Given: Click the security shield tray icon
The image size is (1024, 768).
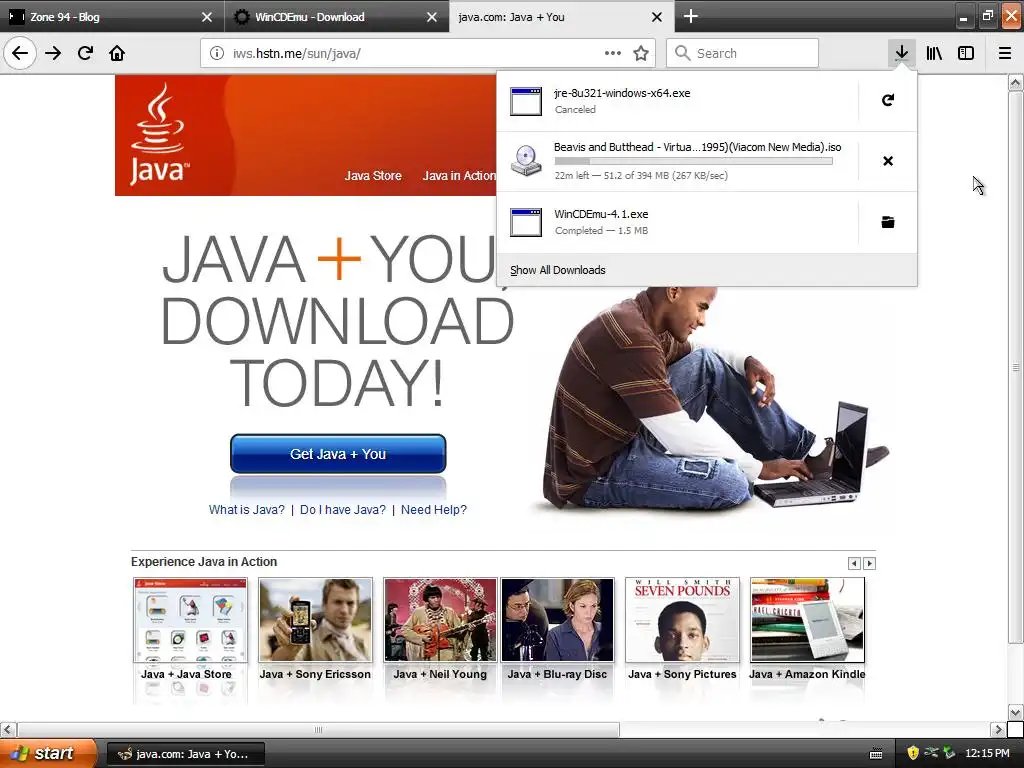Looking at the screenshot, I should (x=912, y=753).
